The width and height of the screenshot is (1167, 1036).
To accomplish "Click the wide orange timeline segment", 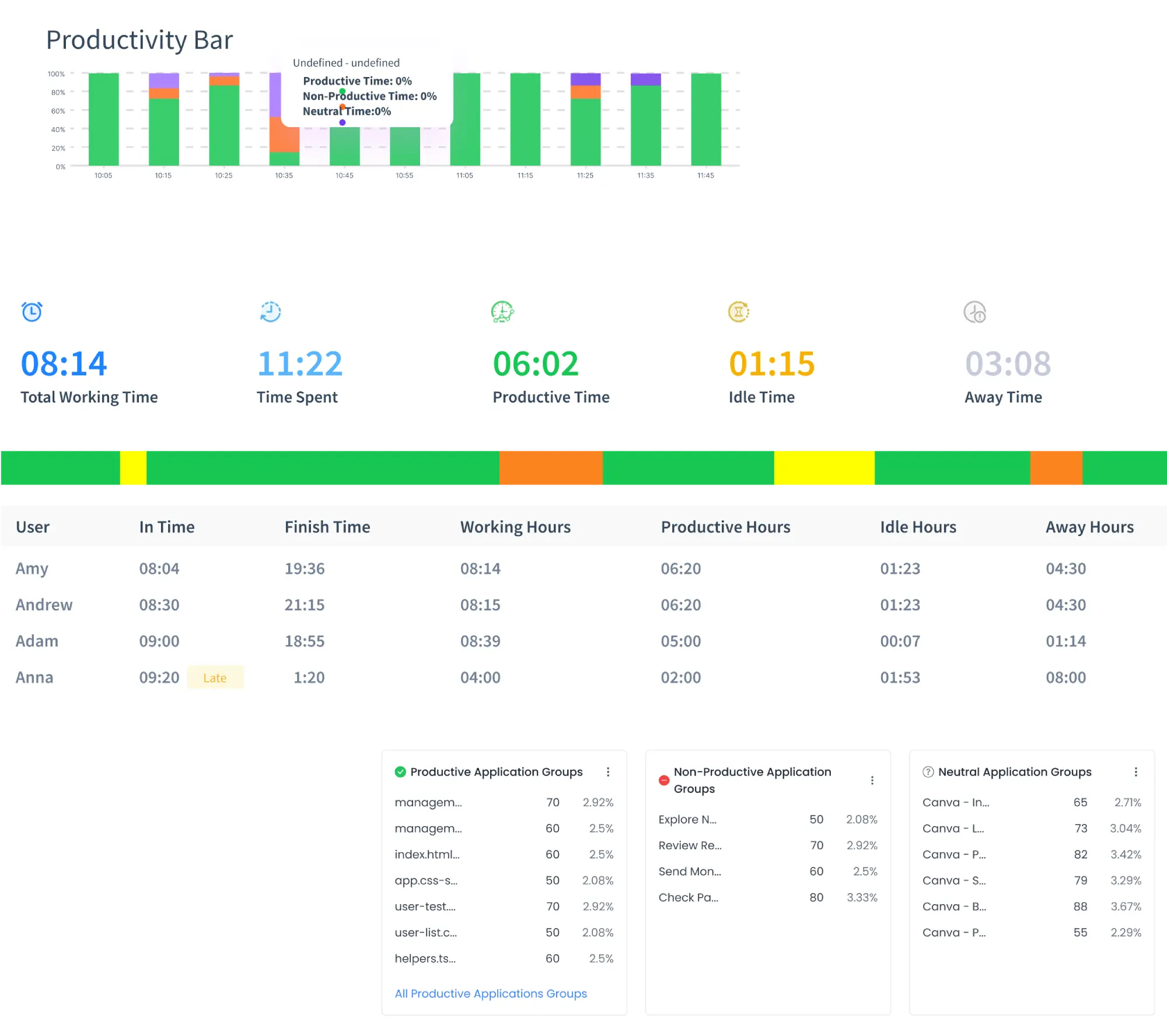I will coord(551,467).
